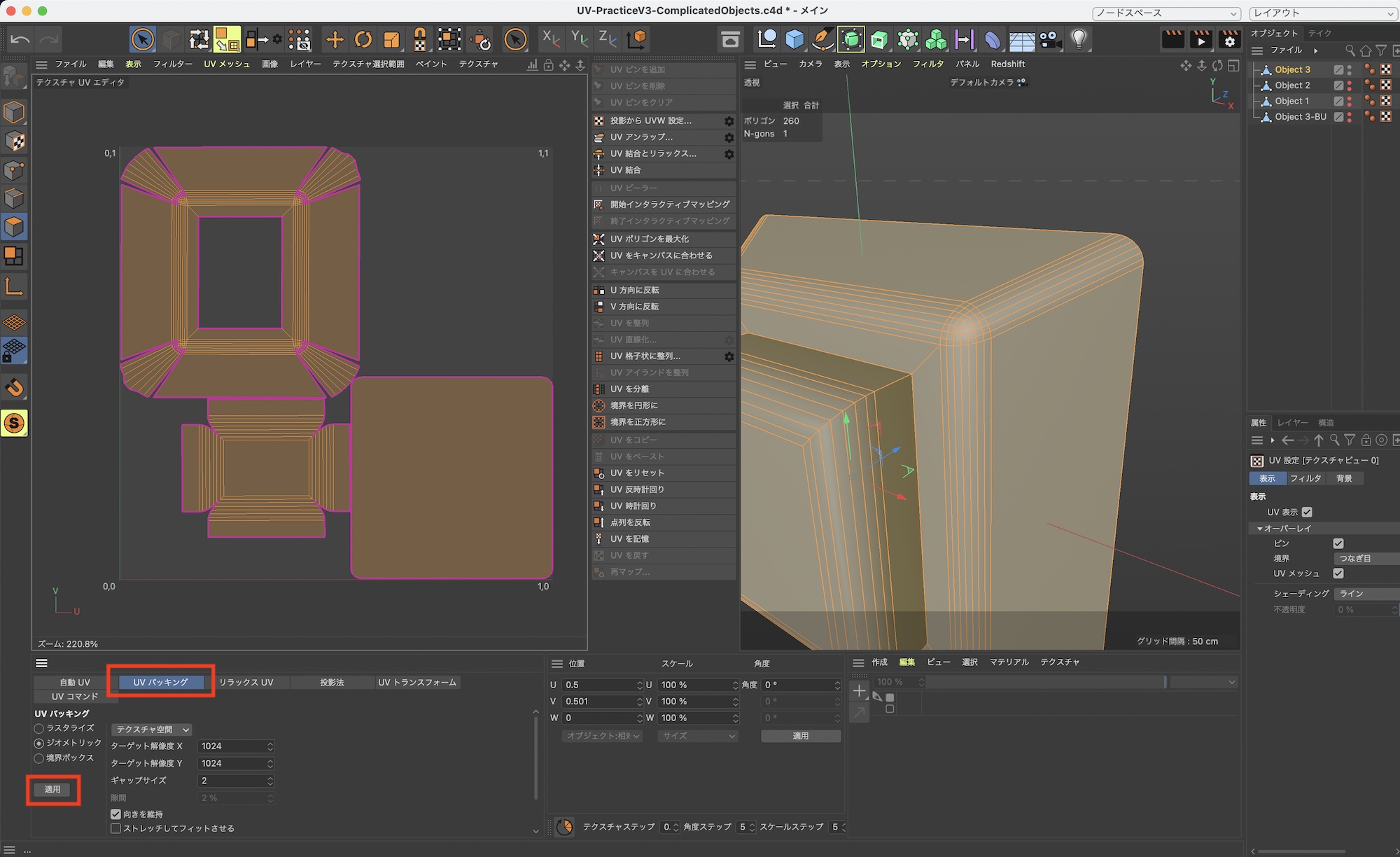Click the camera object icon
Viewport: 1400px width, 857px height.
coord(1049,39)
